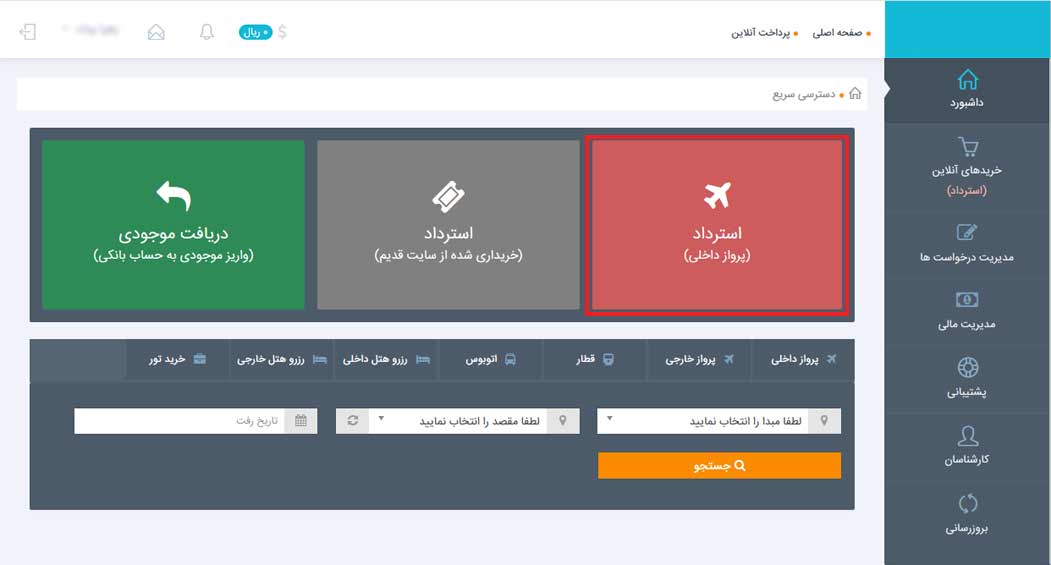1051x565 pixels.
Task: Click the swap origin-destination arrows icon
Action: pyautogui.click(x=352, y=421)
